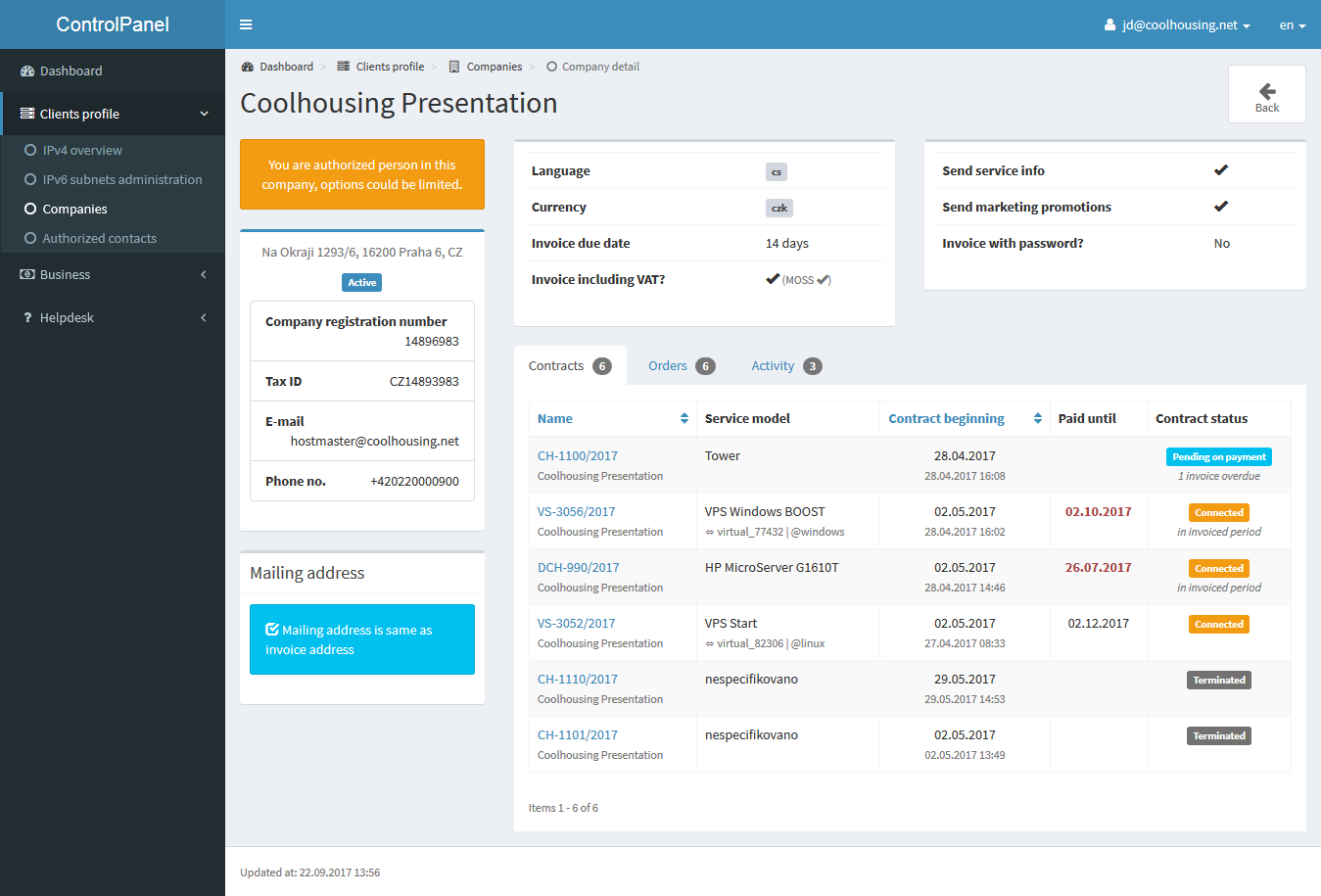The width and height of the screenshot is (1321, 896).
Task: Click the Contract beginning column header
Action: [x=946, y=418]
